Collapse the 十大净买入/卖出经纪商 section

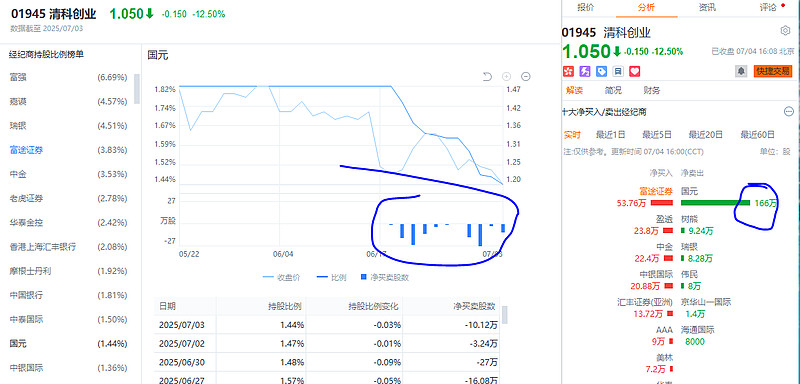coord(789,112)
